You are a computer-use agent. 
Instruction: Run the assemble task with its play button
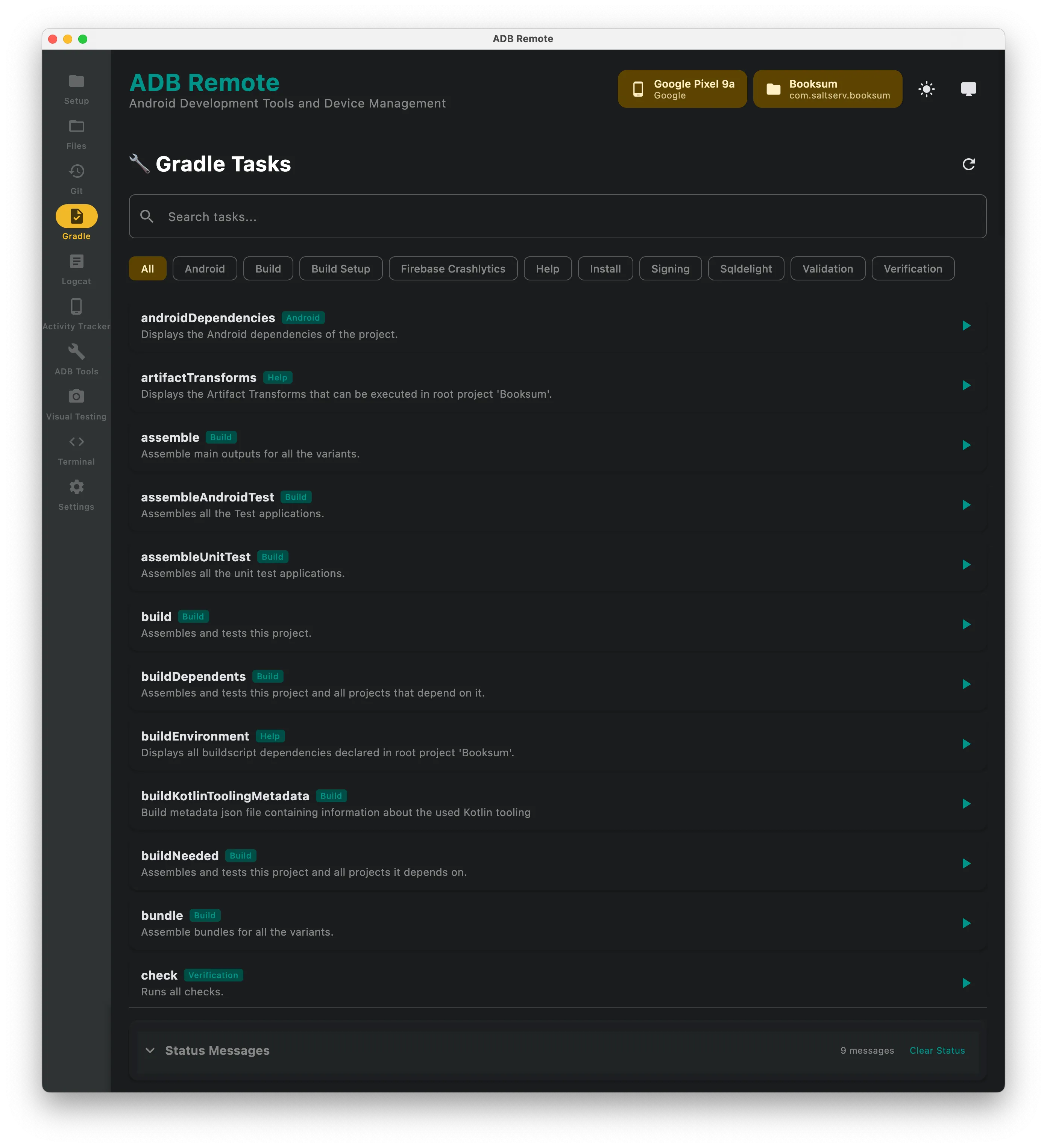(966, 445)
